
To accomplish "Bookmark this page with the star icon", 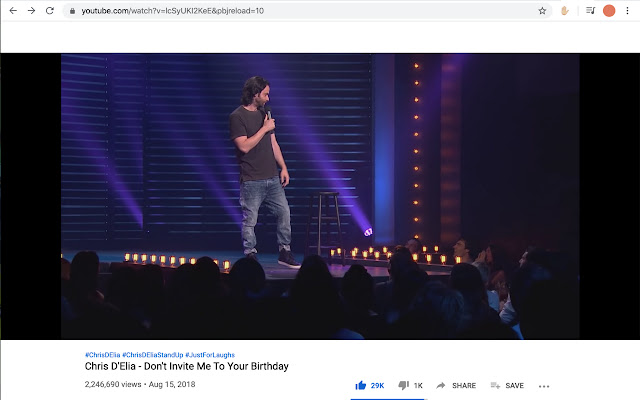I will (x=542, y=10).
